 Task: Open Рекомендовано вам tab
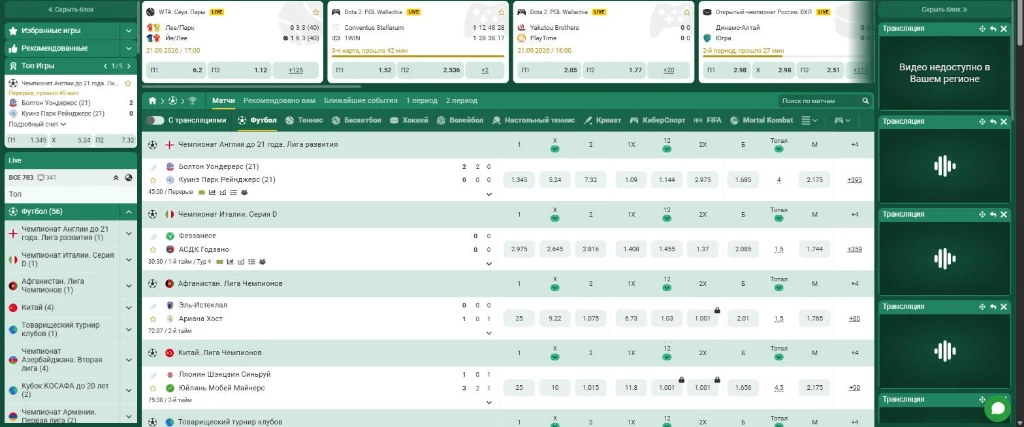[x=280, y=101]
